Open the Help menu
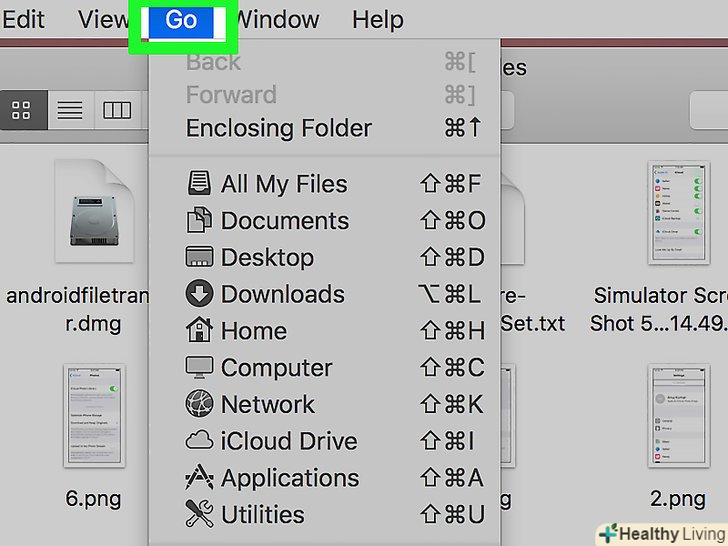The width and height of the screenshot is (728, 546). [378, 19]
